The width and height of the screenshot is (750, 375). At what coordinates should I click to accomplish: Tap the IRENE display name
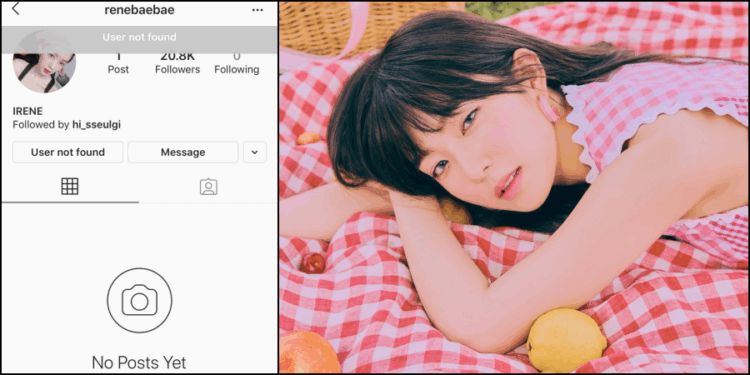pos(28,111)
